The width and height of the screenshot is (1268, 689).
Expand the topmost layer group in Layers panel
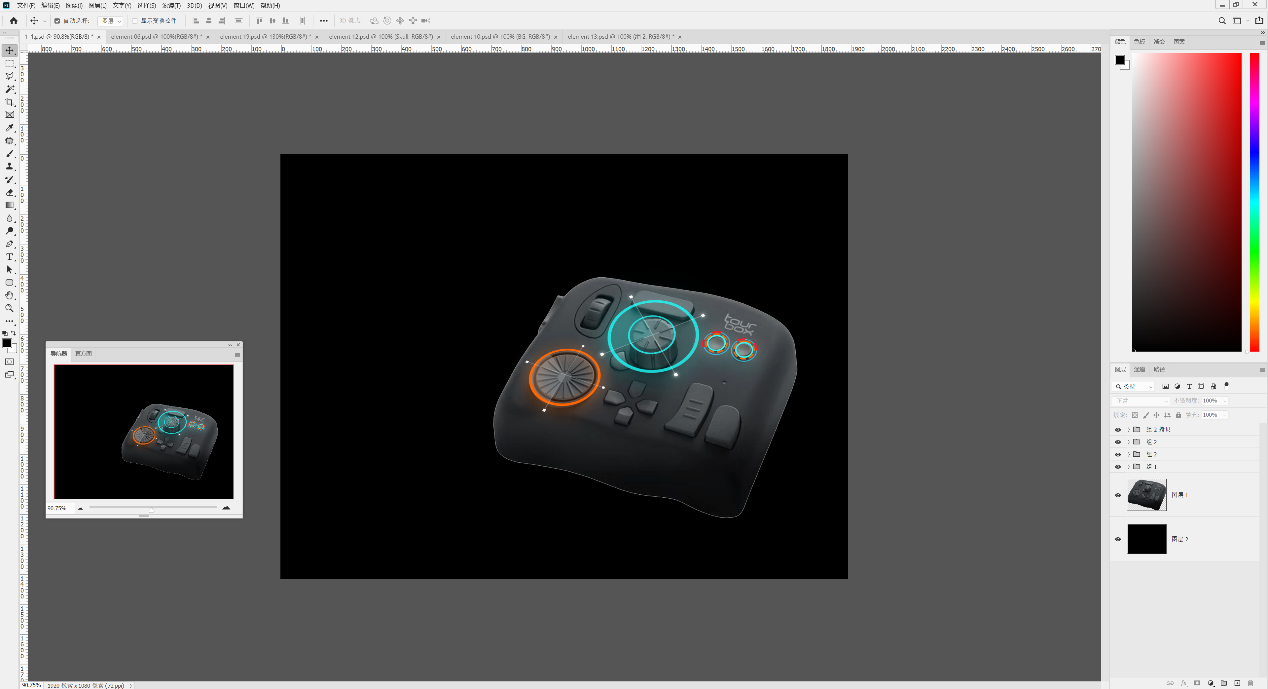tap(1128, 429)
